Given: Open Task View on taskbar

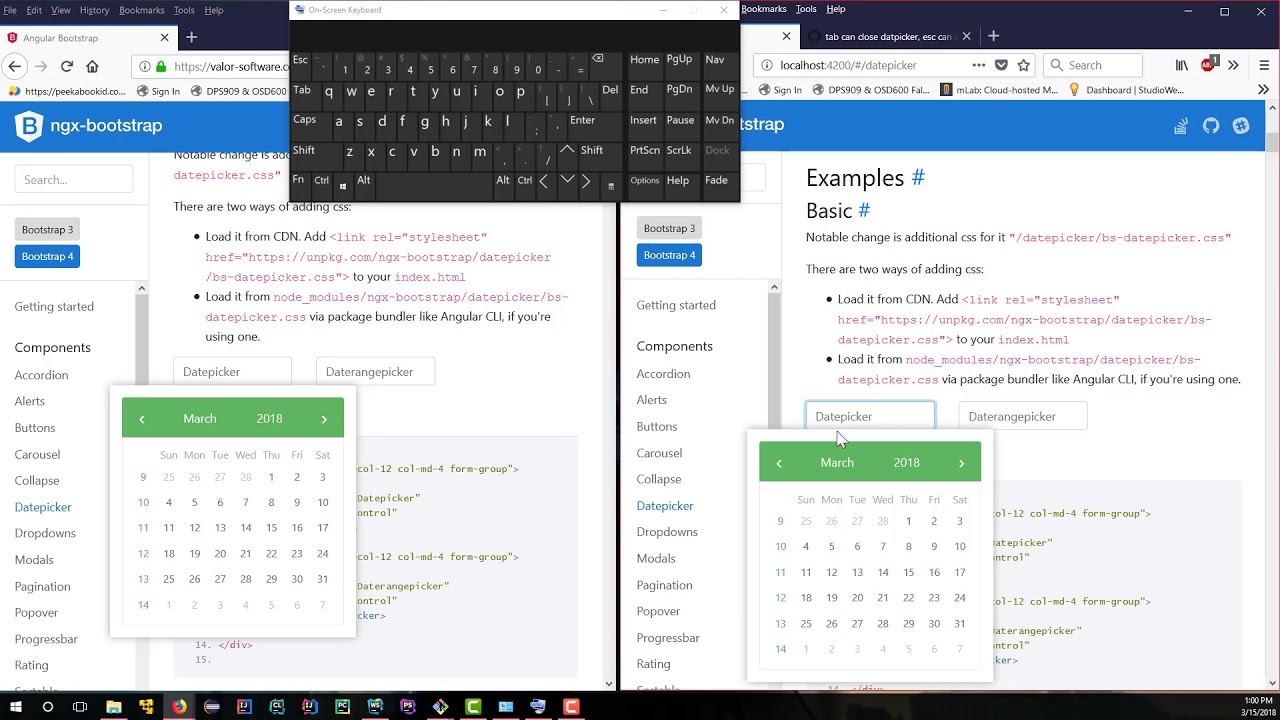Looking at the screenshot, I should tap(80, 706).
